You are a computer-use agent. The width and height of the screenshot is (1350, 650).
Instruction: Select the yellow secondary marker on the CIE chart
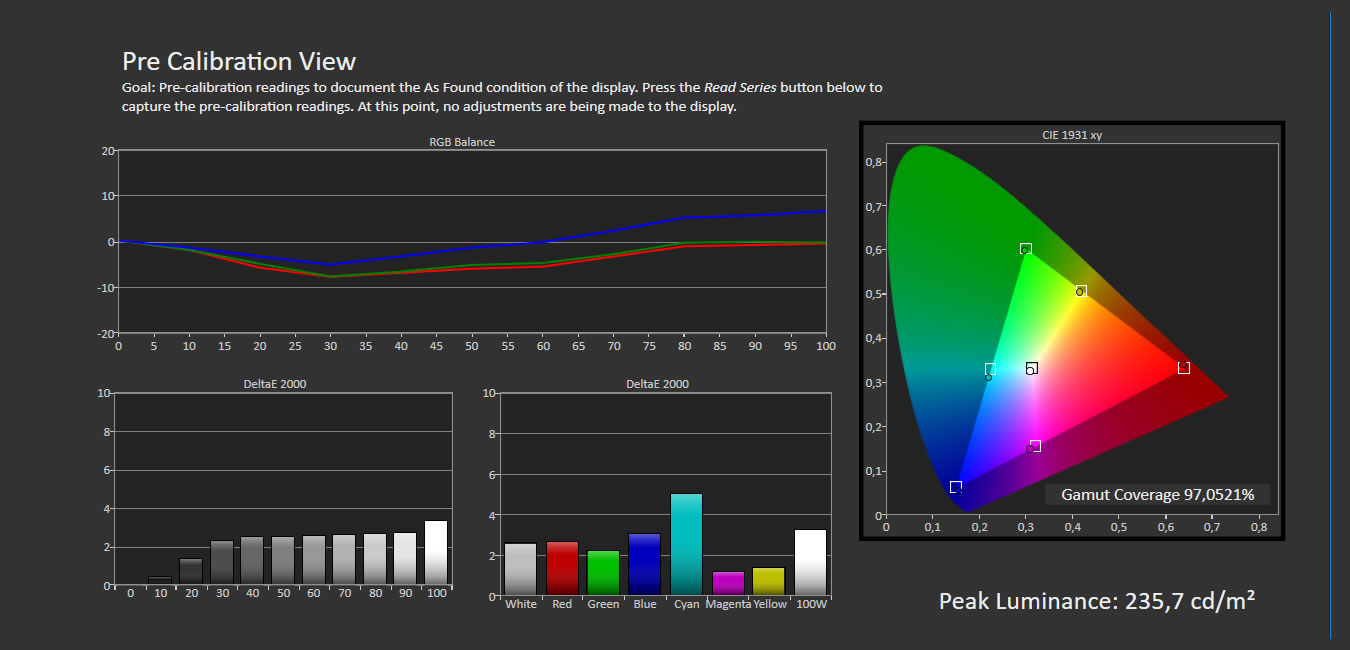point(1081,291)
